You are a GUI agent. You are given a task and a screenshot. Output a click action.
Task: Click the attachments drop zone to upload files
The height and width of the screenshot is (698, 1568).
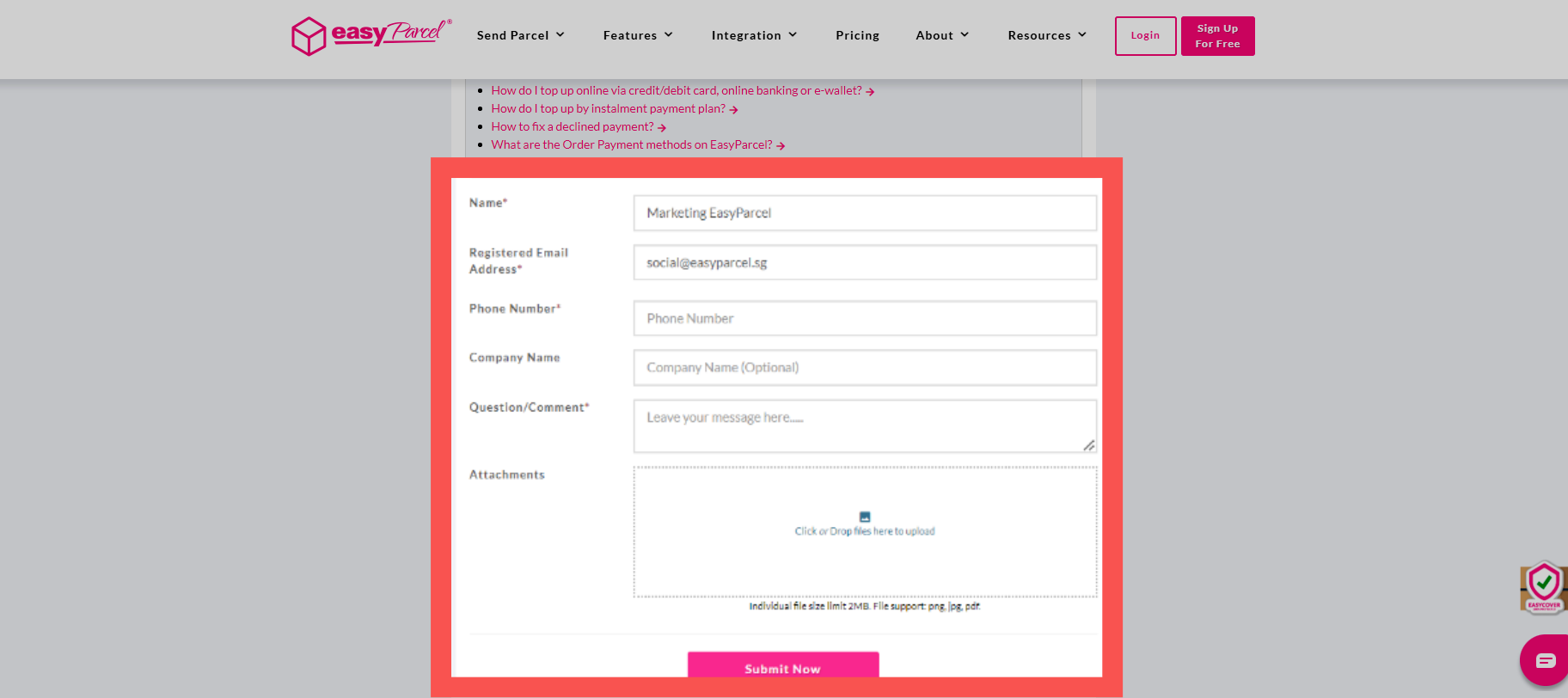[x=865, y=531]
